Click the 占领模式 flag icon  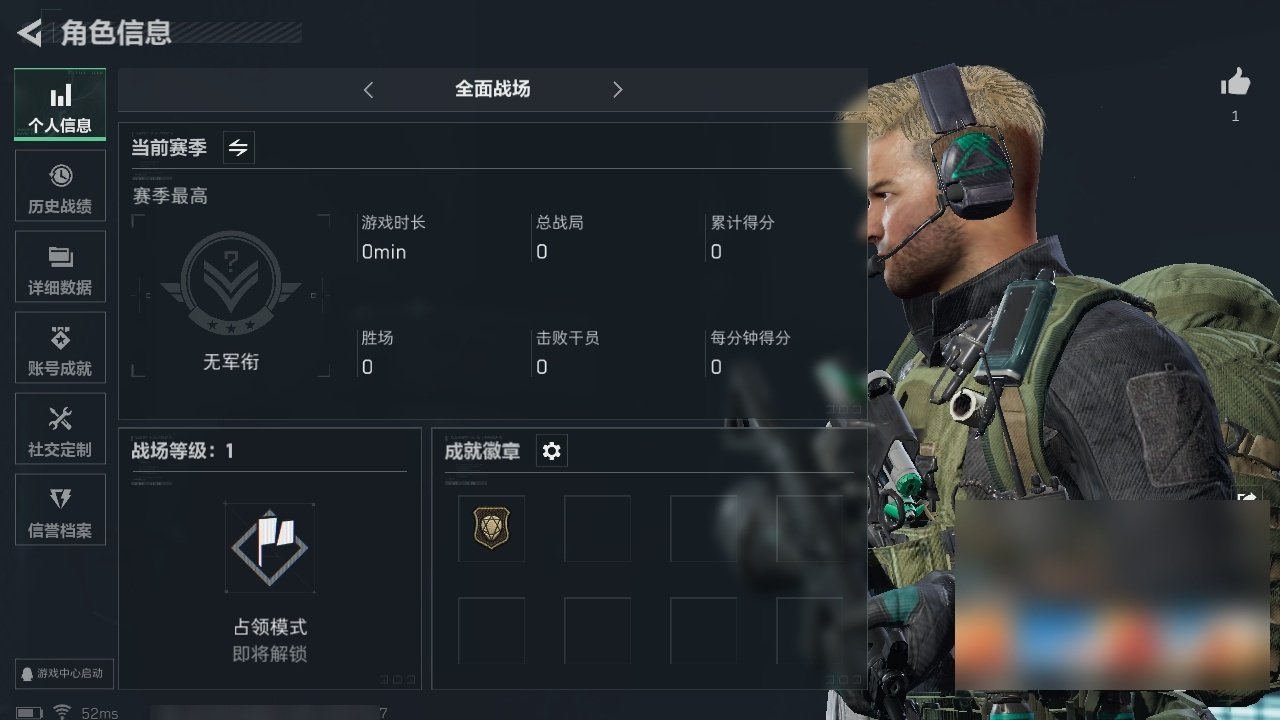coord(270,548)
